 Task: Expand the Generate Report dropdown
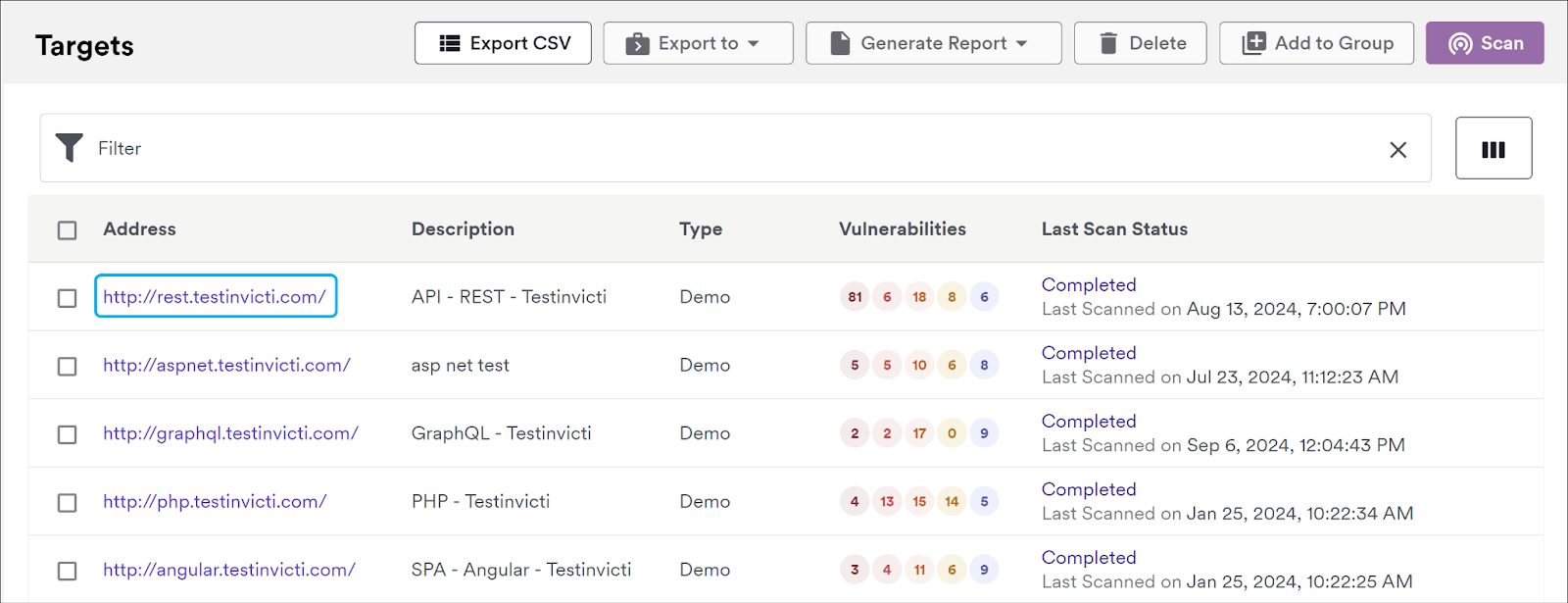click(x=933, y=43)
